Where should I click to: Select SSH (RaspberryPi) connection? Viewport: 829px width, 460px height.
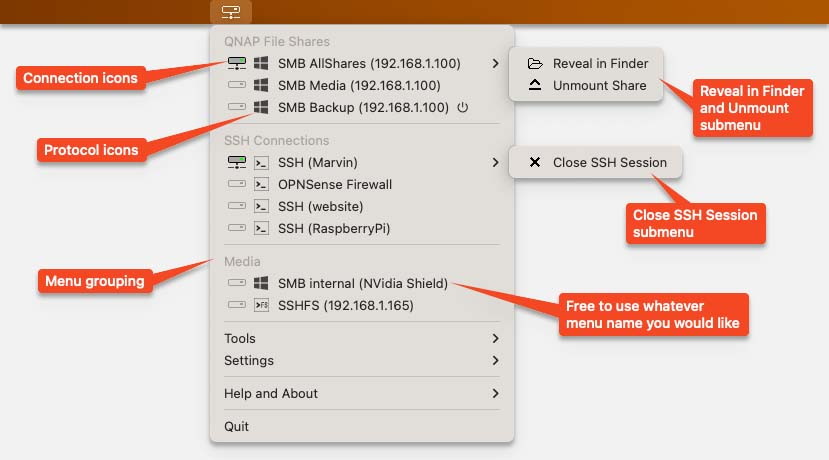pyautogui.click(x=334, y=229)
